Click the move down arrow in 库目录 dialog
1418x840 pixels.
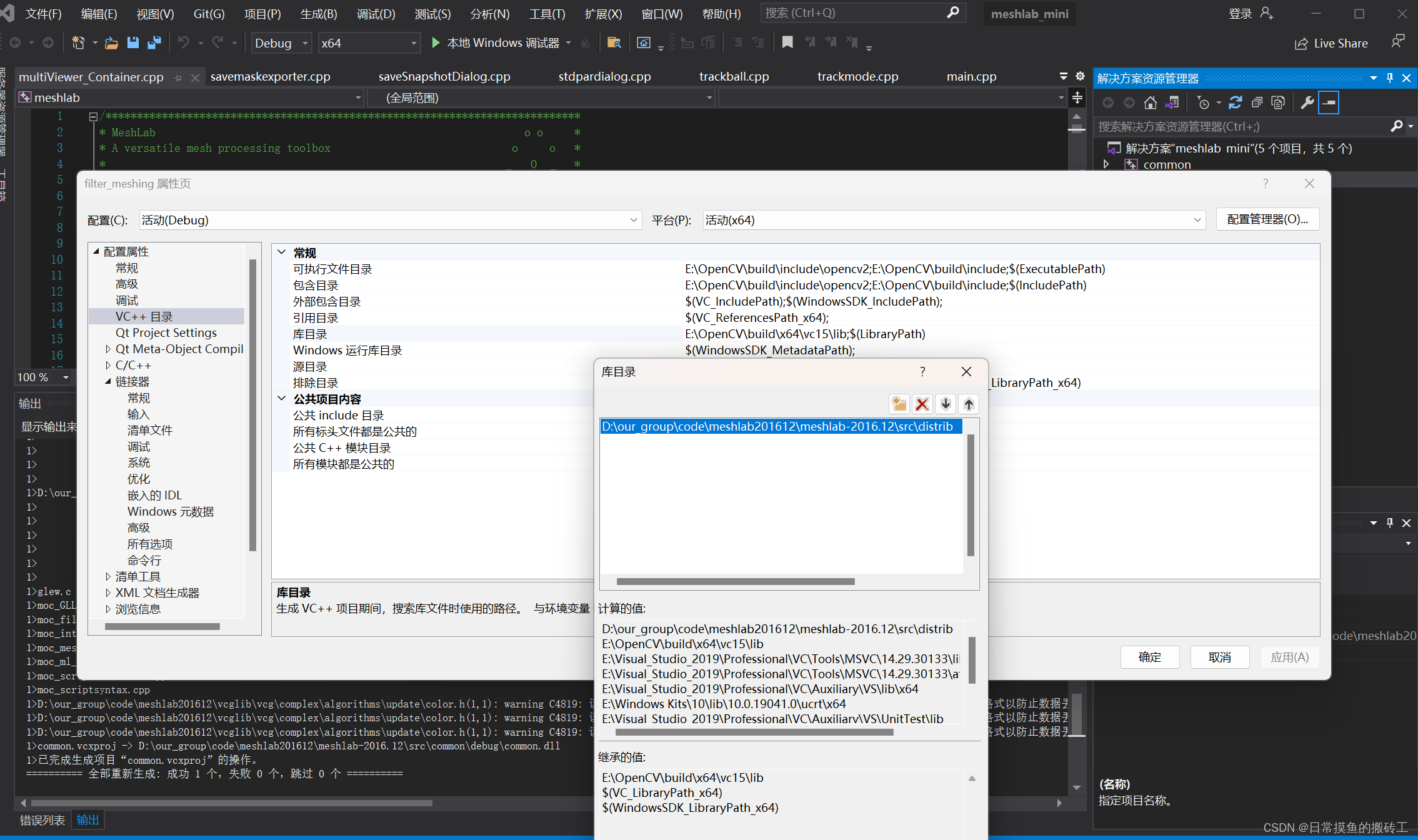(x=945, y=404)
